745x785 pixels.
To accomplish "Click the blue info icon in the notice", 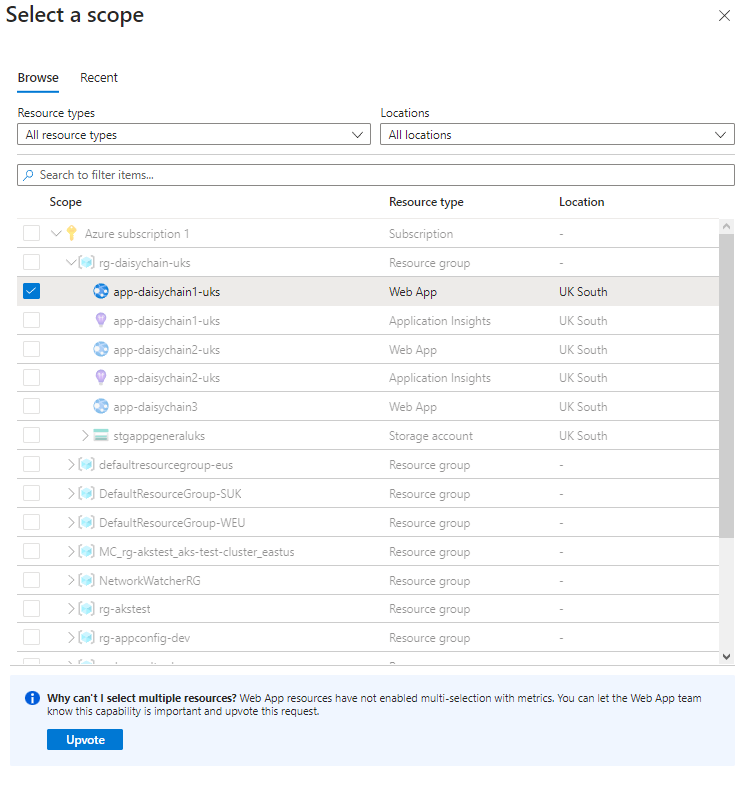I will pyautogui.click(x=33, y=698).
